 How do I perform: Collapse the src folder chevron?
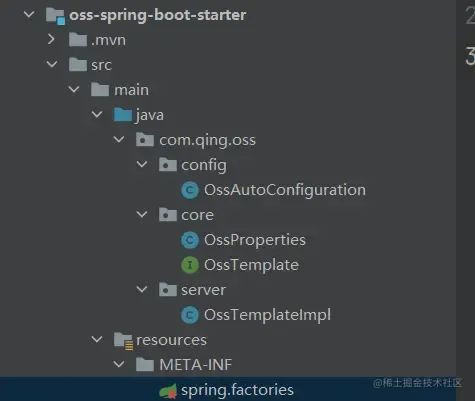(x=52, y=64)
